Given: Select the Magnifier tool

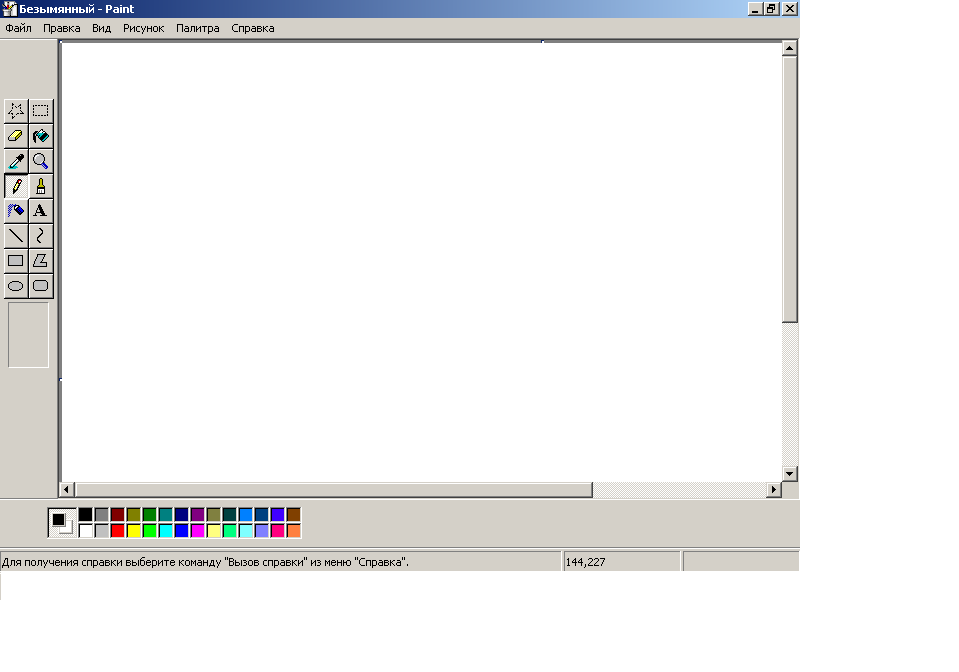Looking at the screenshot, I should coord(41,161).
